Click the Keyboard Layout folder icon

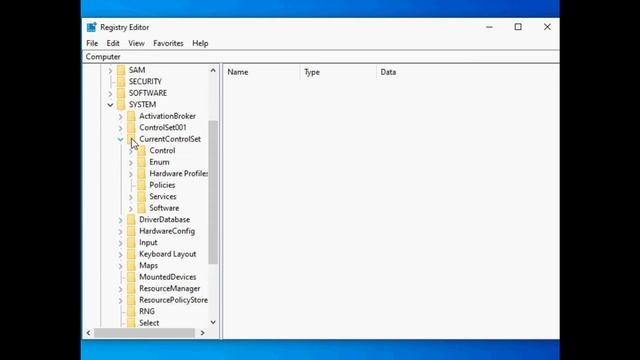coord(131,254)
